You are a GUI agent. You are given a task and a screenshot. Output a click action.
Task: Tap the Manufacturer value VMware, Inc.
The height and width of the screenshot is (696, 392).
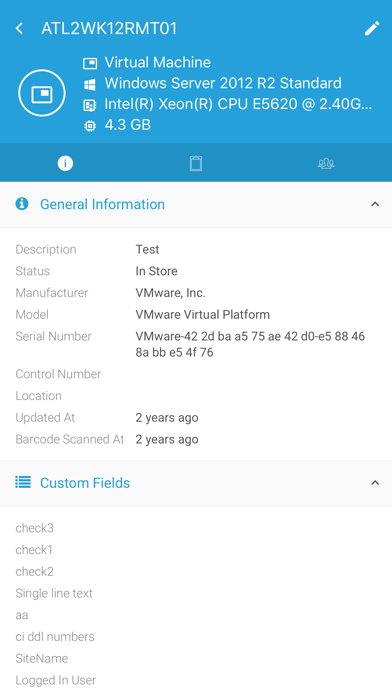170,293
